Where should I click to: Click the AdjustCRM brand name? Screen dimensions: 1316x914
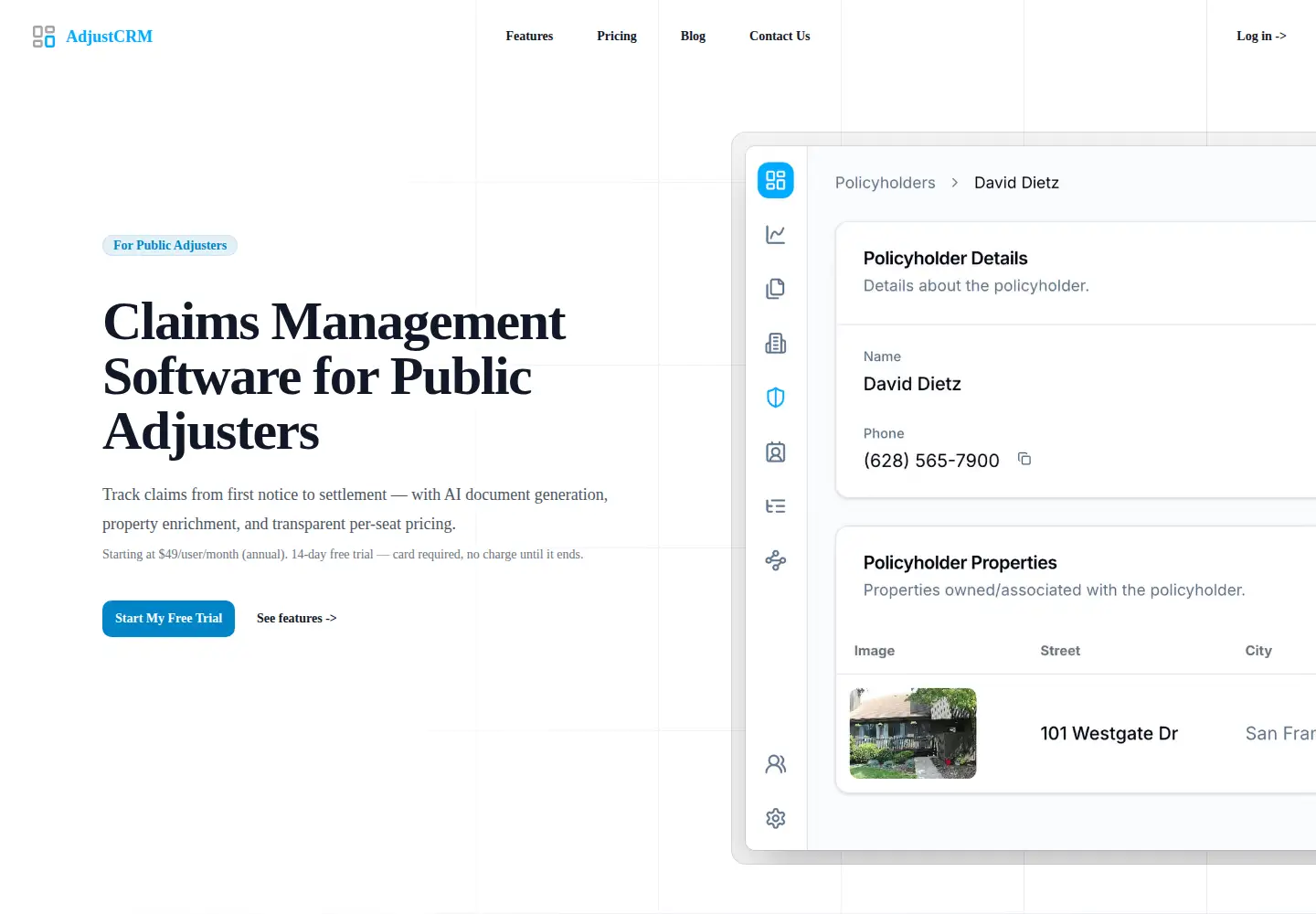click(109, 37)
